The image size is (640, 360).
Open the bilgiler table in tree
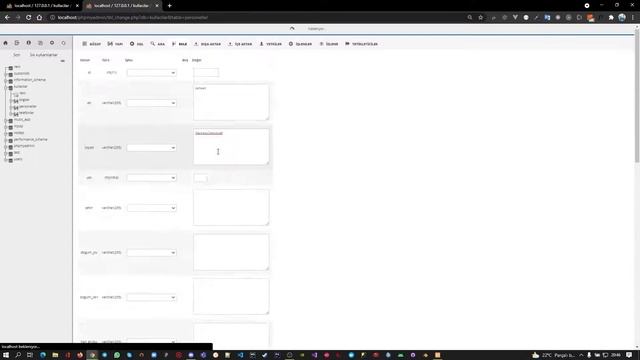click(x=24, y=100)
